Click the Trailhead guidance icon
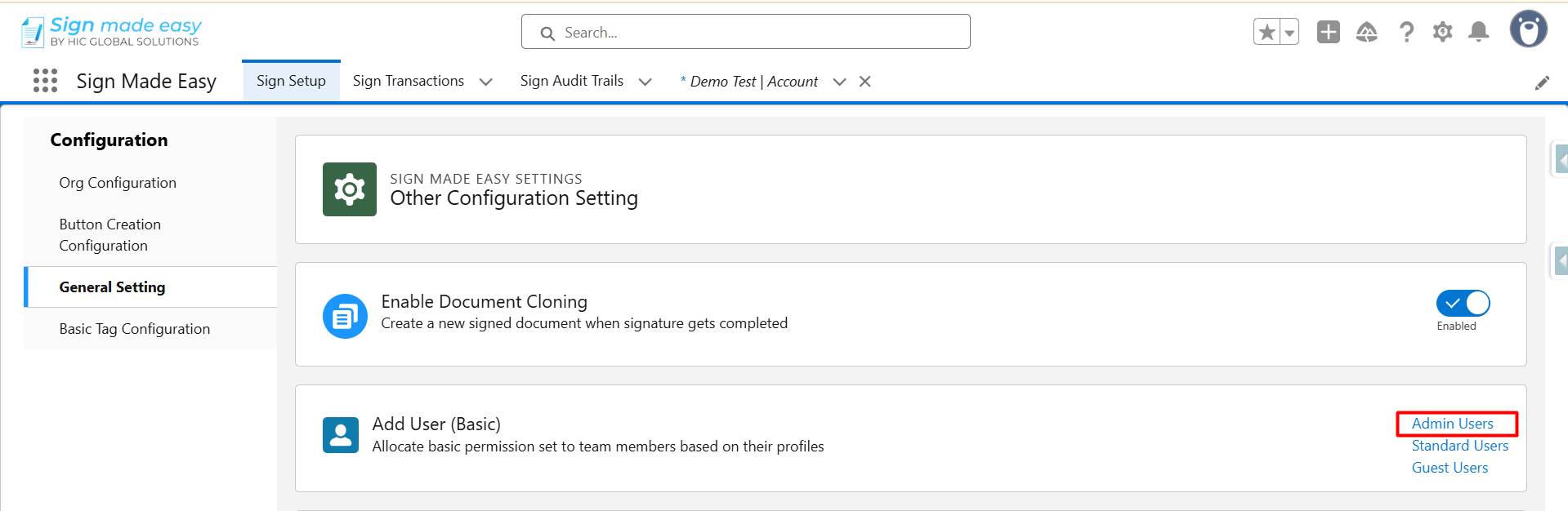Image resolution: width=1568 pixels, height=511 pixels. 1366,33
